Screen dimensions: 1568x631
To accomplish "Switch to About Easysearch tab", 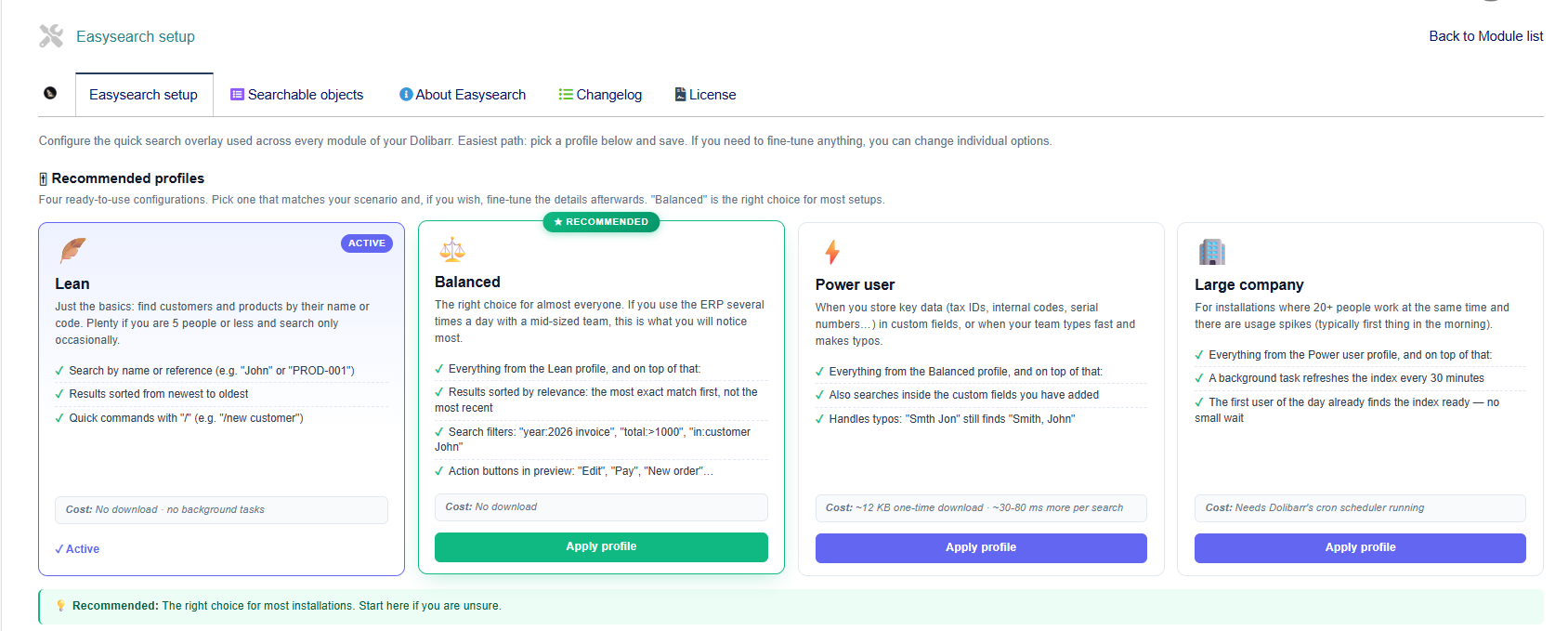I will (463, 95).
